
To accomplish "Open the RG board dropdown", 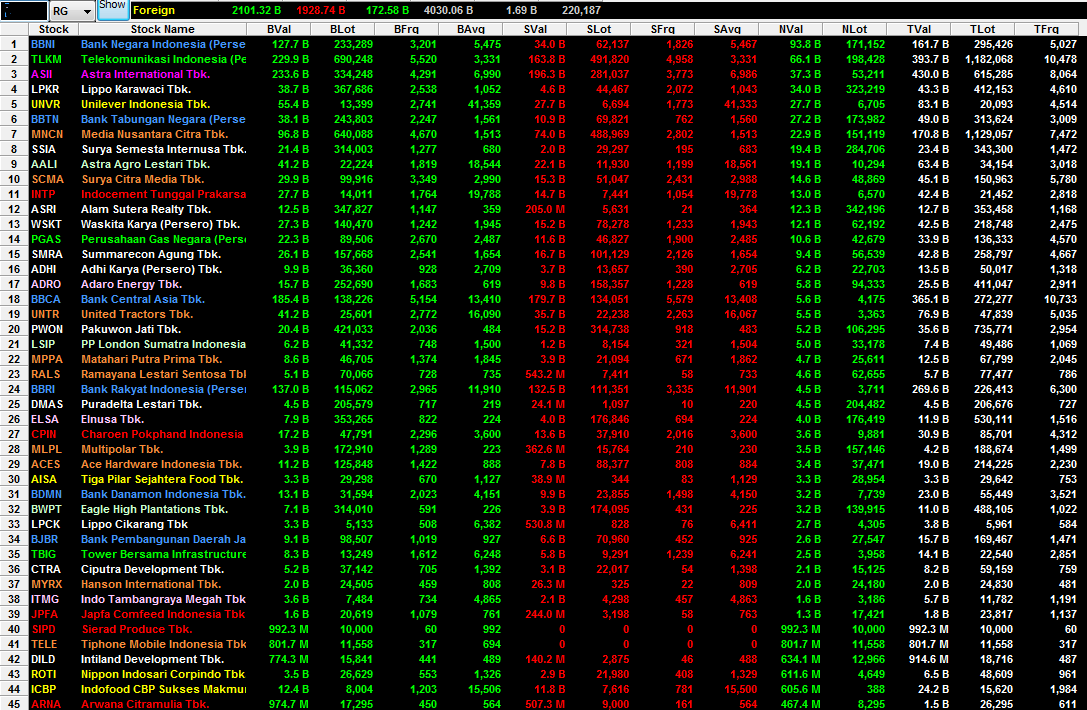I will point(72,11).
